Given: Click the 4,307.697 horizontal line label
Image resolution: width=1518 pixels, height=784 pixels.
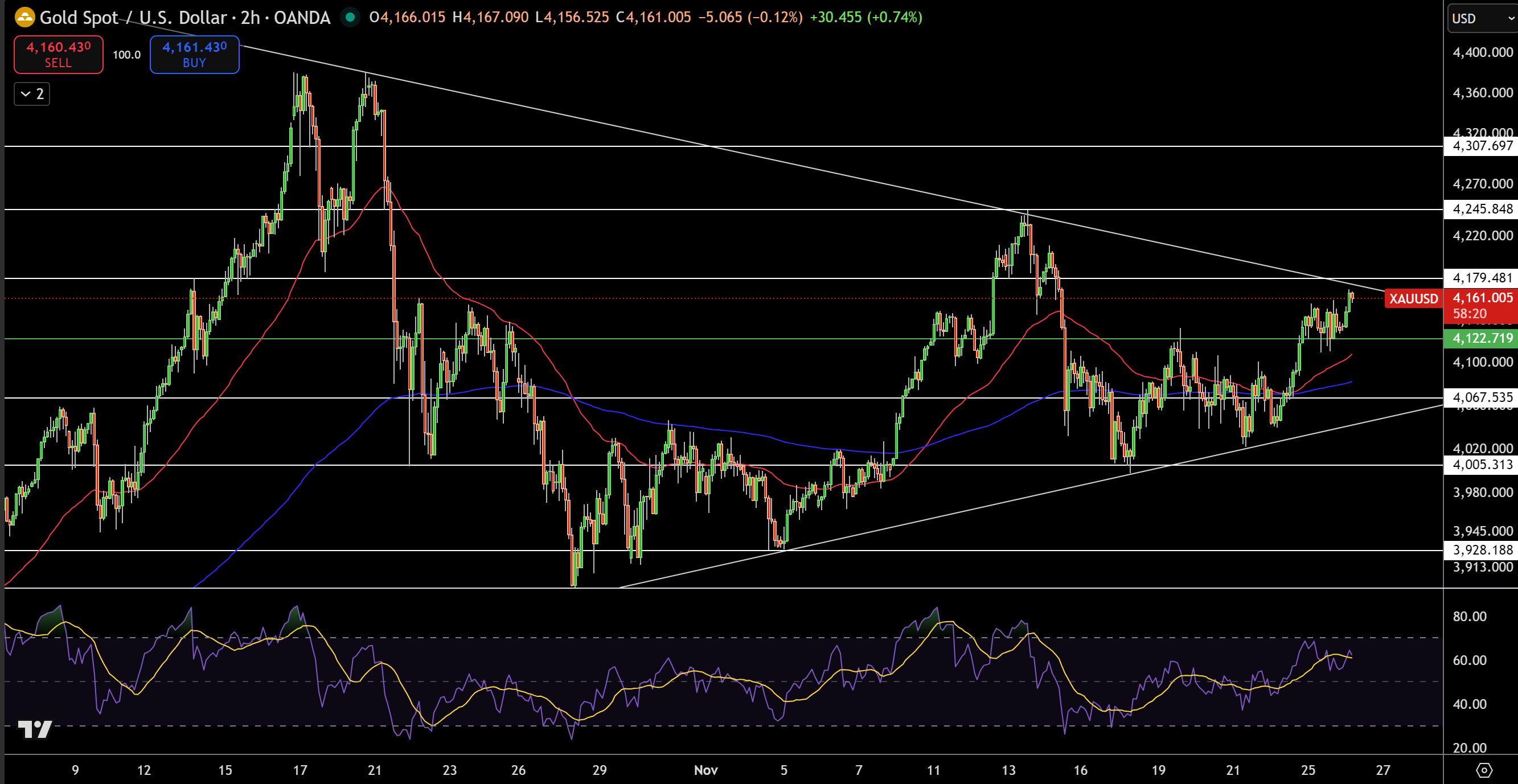Looking at the screenshot, I should [1480, 146].
